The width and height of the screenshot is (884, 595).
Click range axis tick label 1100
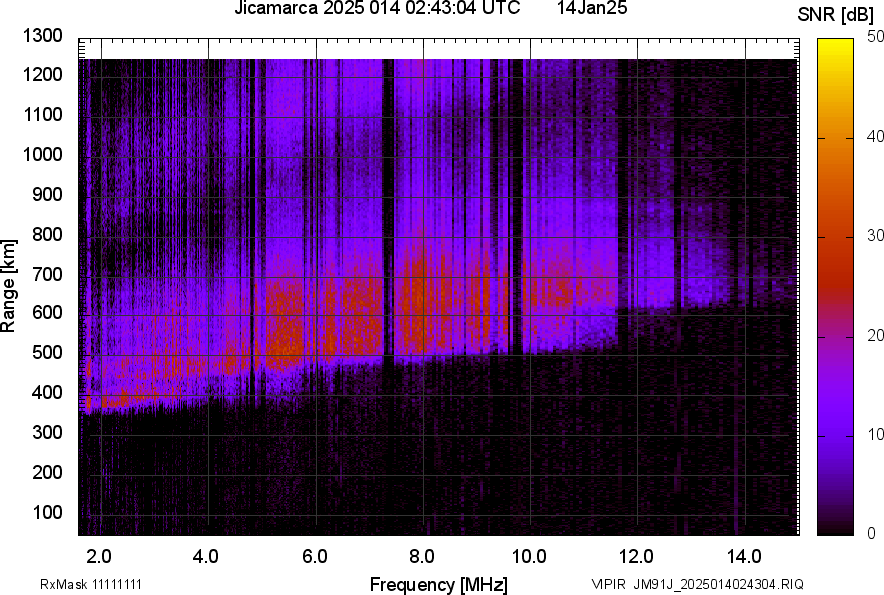(43, 115)
